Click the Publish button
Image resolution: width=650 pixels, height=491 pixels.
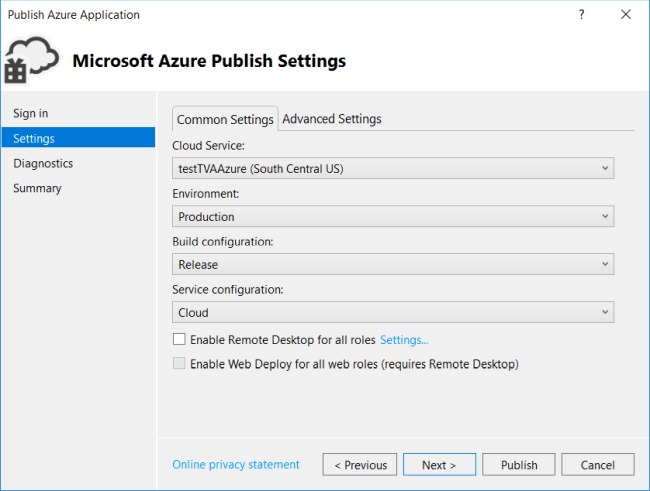coord(519,464)
